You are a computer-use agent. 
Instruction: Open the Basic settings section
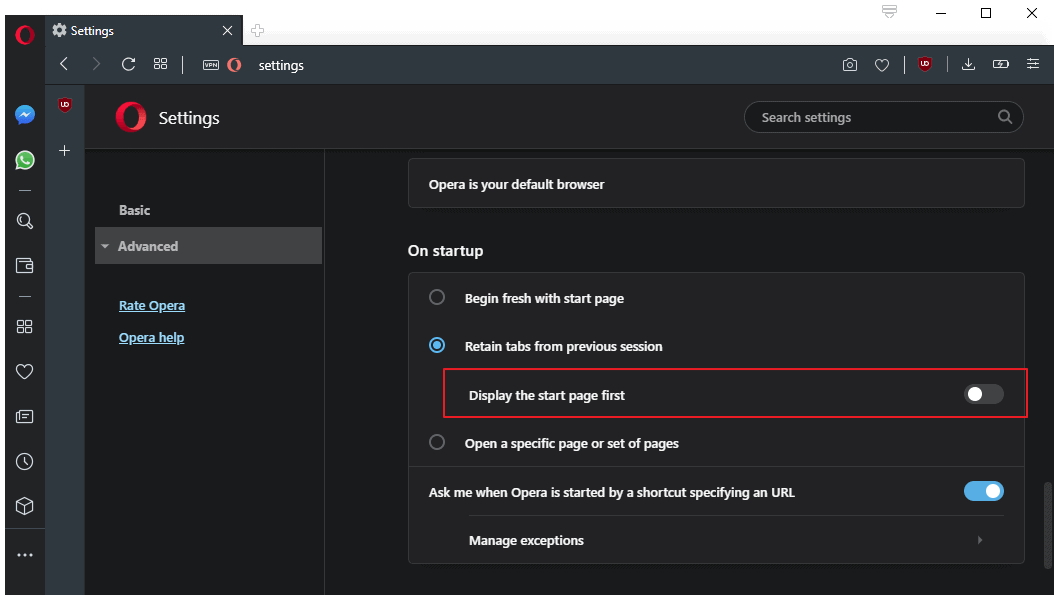(x=134, y=210)
